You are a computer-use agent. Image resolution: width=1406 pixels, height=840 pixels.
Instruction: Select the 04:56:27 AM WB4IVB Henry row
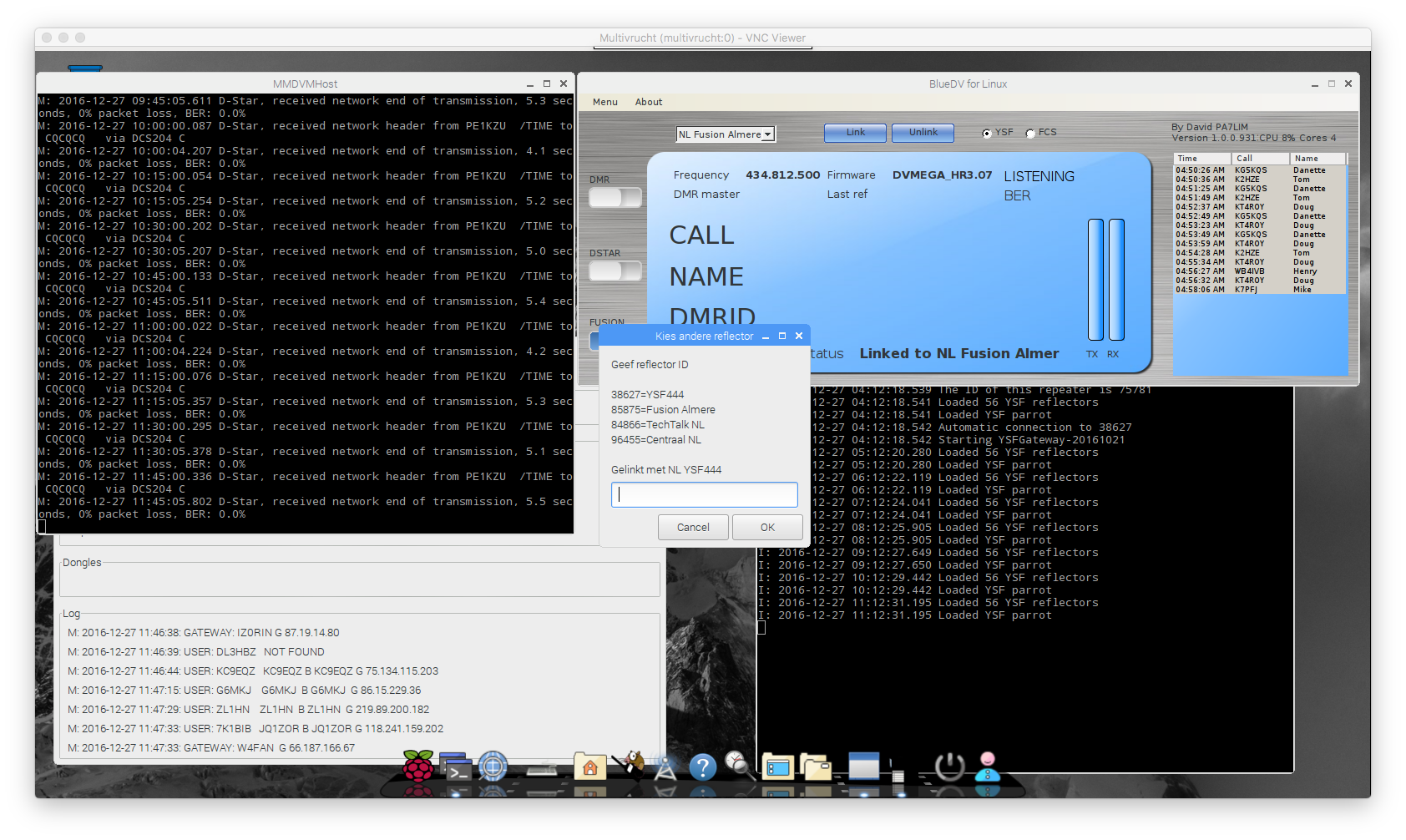tap(1259, 271)
